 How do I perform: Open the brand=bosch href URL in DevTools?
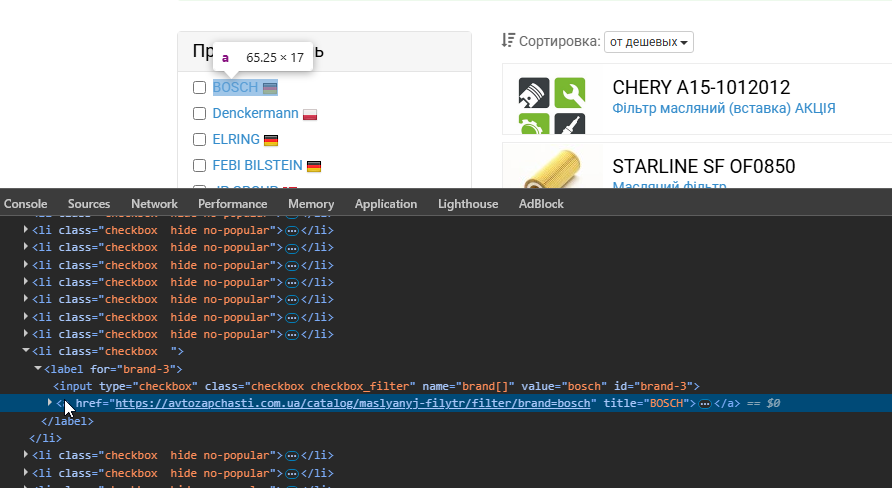pos(353,403)
